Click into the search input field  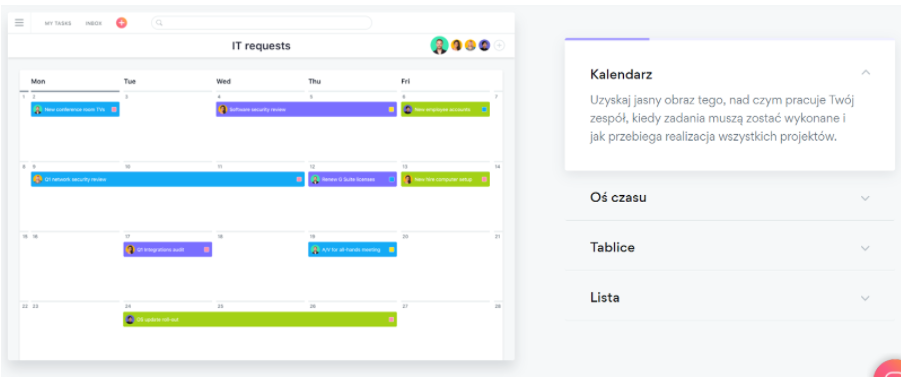[261, 23]
